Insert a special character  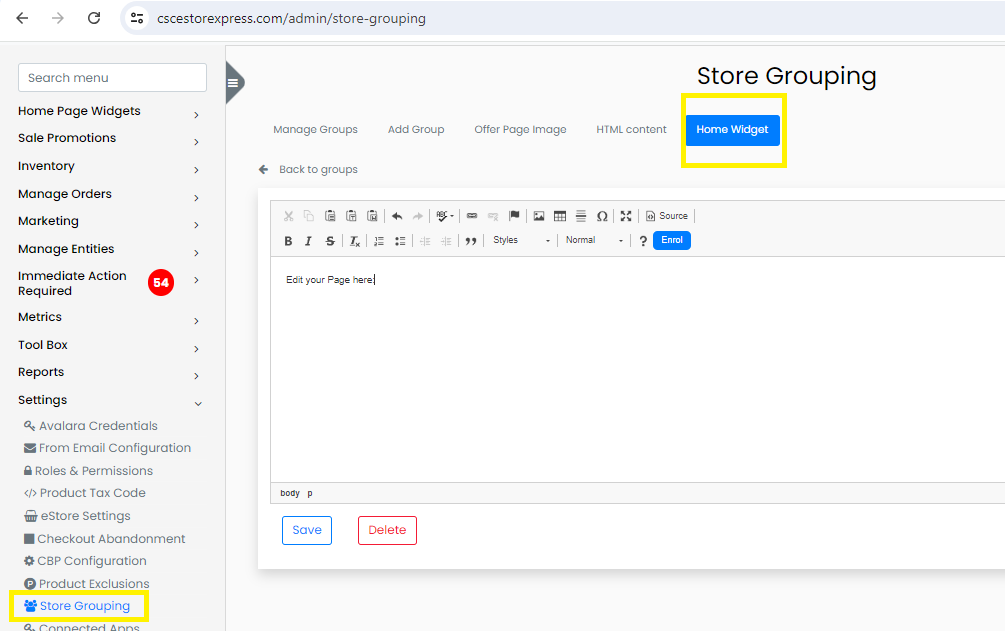[601, 215]
